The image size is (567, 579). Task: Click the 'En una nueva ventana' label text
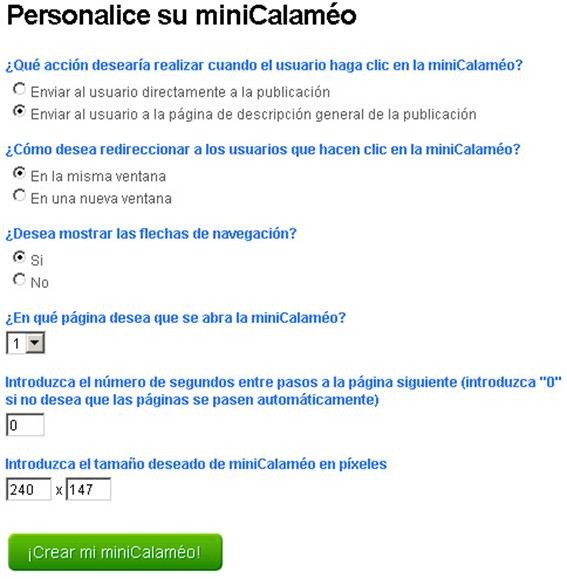[x=101, y=198]
